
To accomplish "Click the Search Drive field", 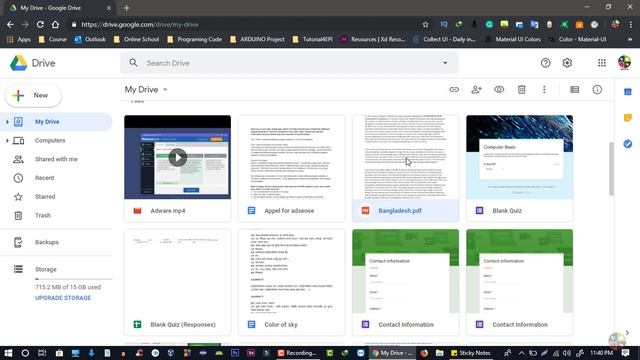I will point(289,63).
